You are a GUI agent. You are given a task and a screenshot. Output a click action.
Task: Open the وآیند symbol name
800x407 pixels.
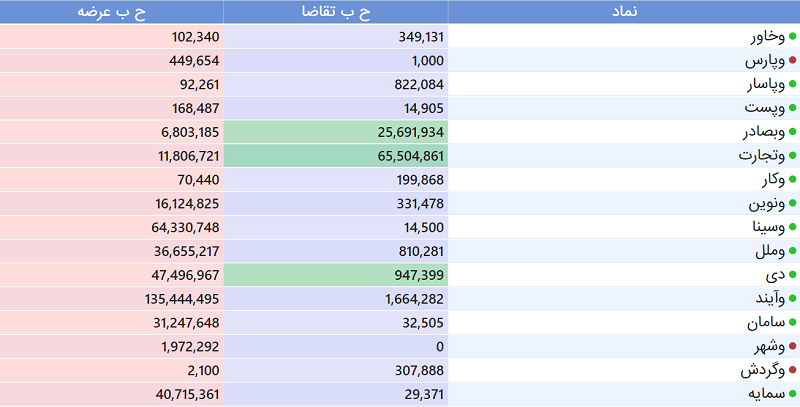(x=770, y=298)
